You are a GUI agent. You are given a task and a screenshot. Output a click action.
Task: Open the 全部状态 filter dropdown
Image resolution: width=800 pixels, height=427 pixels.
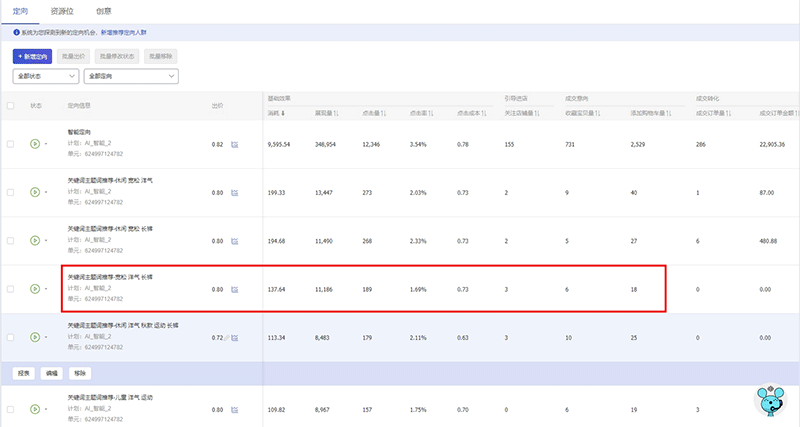click(45, 76)
